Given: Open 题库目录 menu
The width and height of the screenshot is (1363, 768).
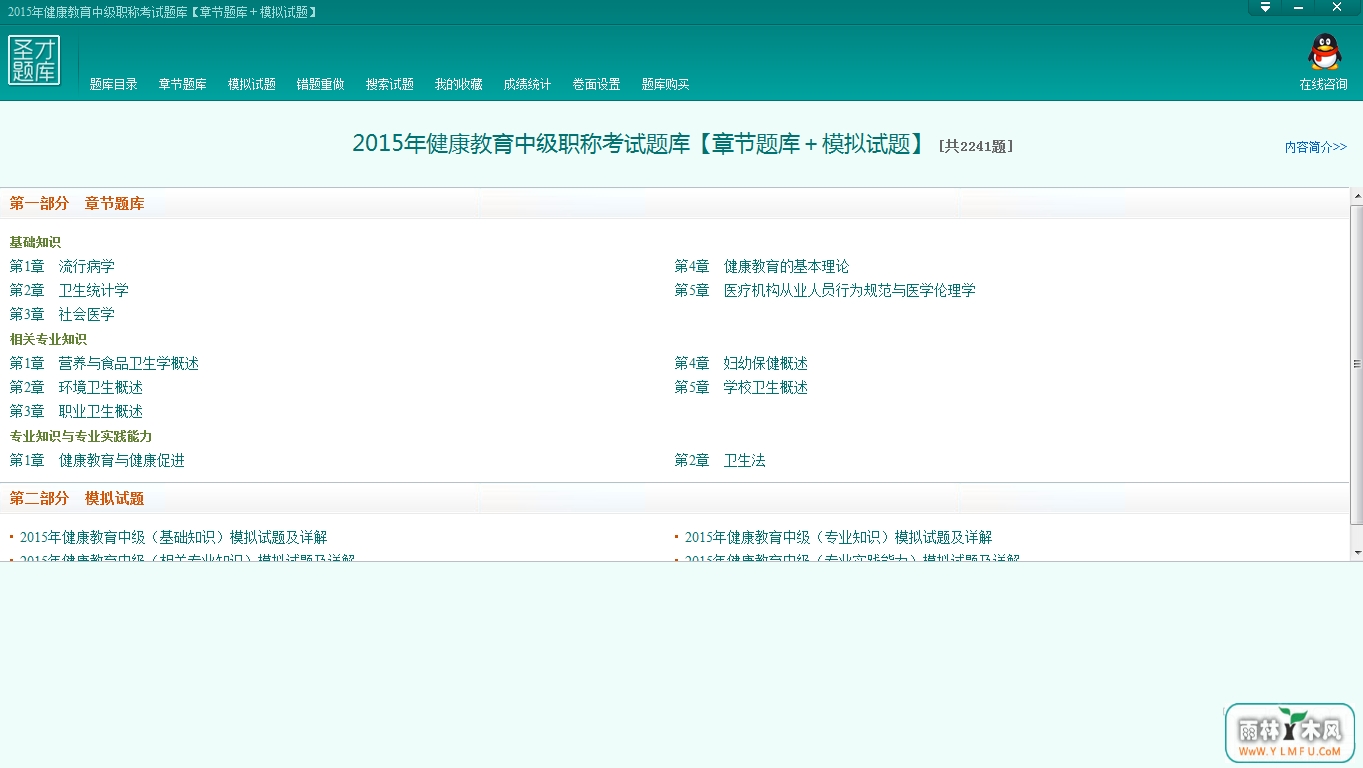Looking at the screenshot, I should pyautogui.click(x=114, y=84).
